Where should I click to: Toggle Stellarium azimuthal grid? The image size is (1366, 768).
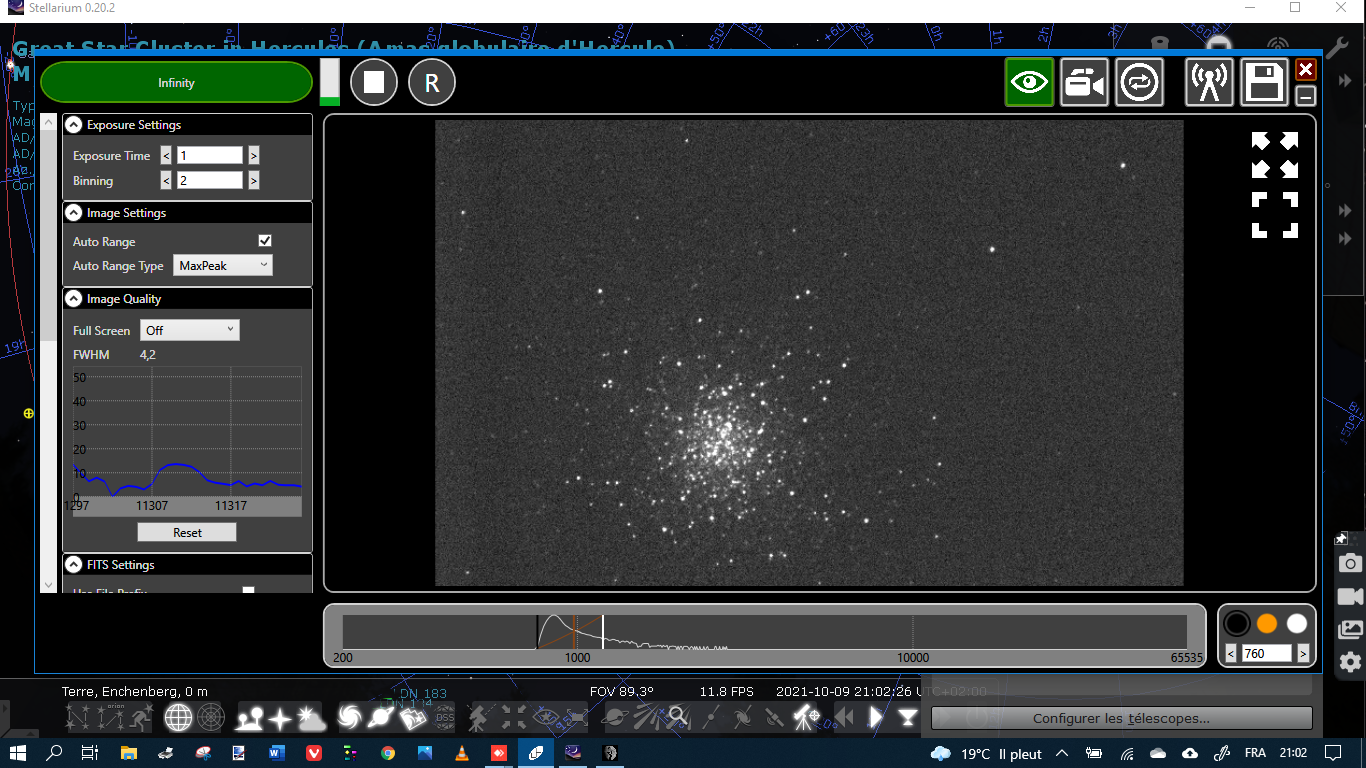(x=210, y=717)
